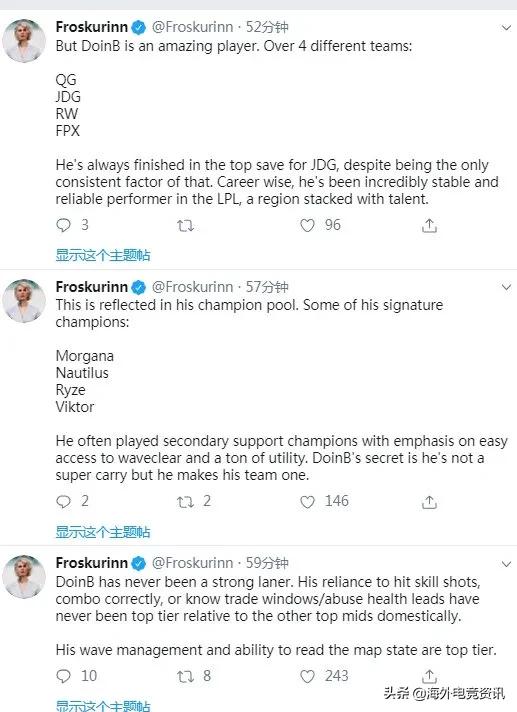Like the tweet with 96 likes
Image resolution: width=517 pixels, height=712 pixels.
[x=307, y=225]
